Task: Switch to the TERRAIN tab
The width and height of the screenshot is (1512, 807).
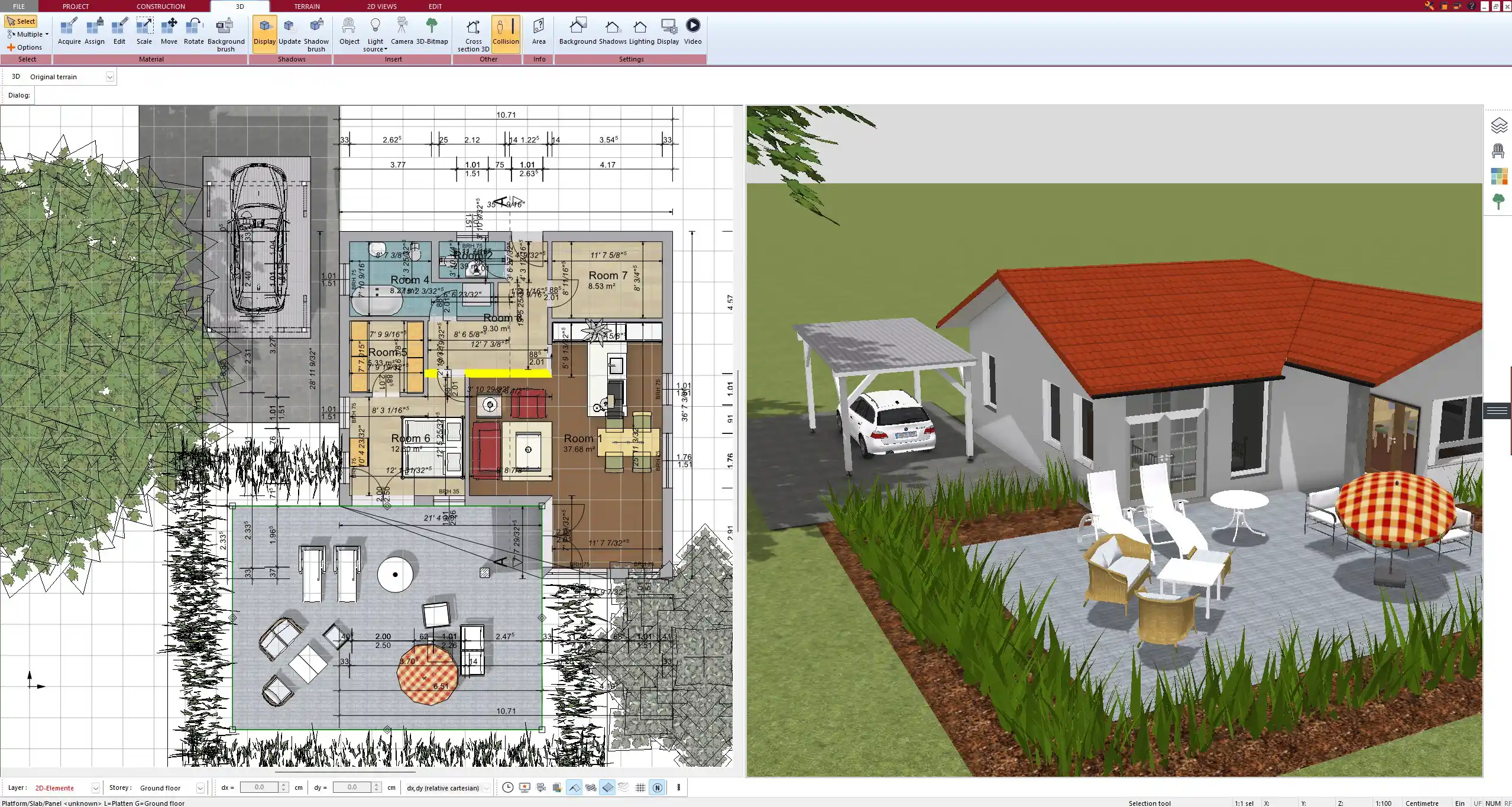Action: [307, 6]
